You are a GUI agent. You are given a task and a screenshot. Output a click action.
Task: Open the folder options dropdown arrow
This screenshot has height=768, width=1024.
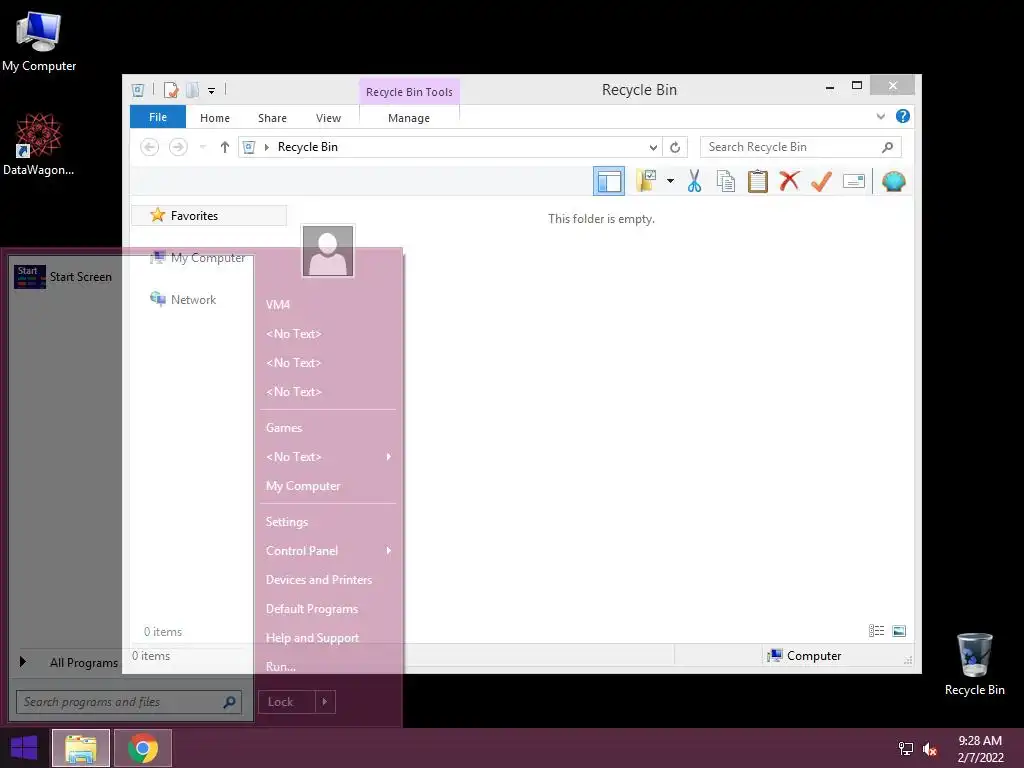670,181
